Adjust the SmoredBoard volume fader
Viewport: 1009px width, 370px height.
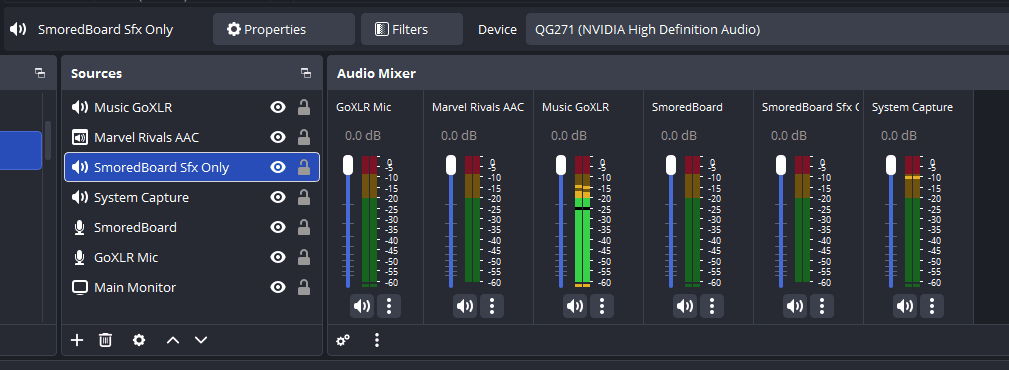click(671, 165)
